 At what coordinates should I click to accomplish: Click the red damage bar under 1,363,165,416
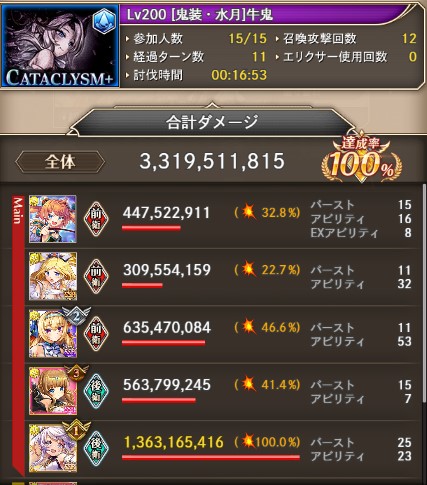click(211, 458)
